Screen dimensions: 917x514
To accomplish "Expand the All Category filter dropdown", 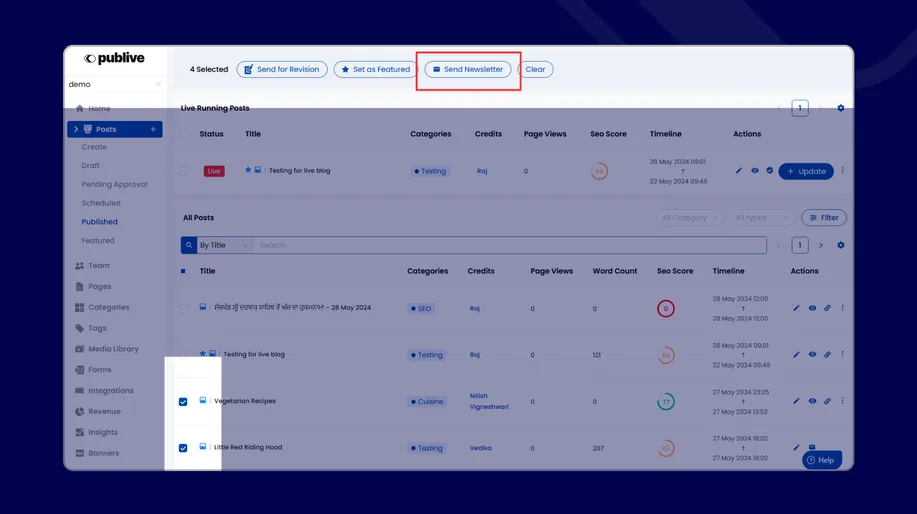I will pyautogui.click(x=690, y=218).
